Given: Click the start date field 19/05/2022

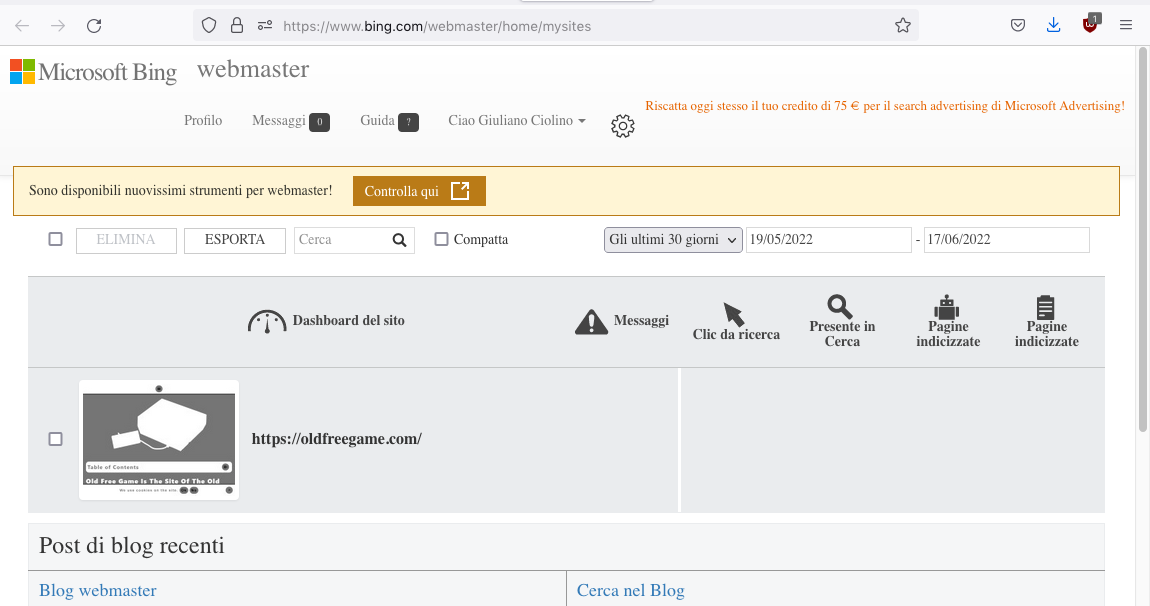Looking at the screenshot, I should pos(829,240).
